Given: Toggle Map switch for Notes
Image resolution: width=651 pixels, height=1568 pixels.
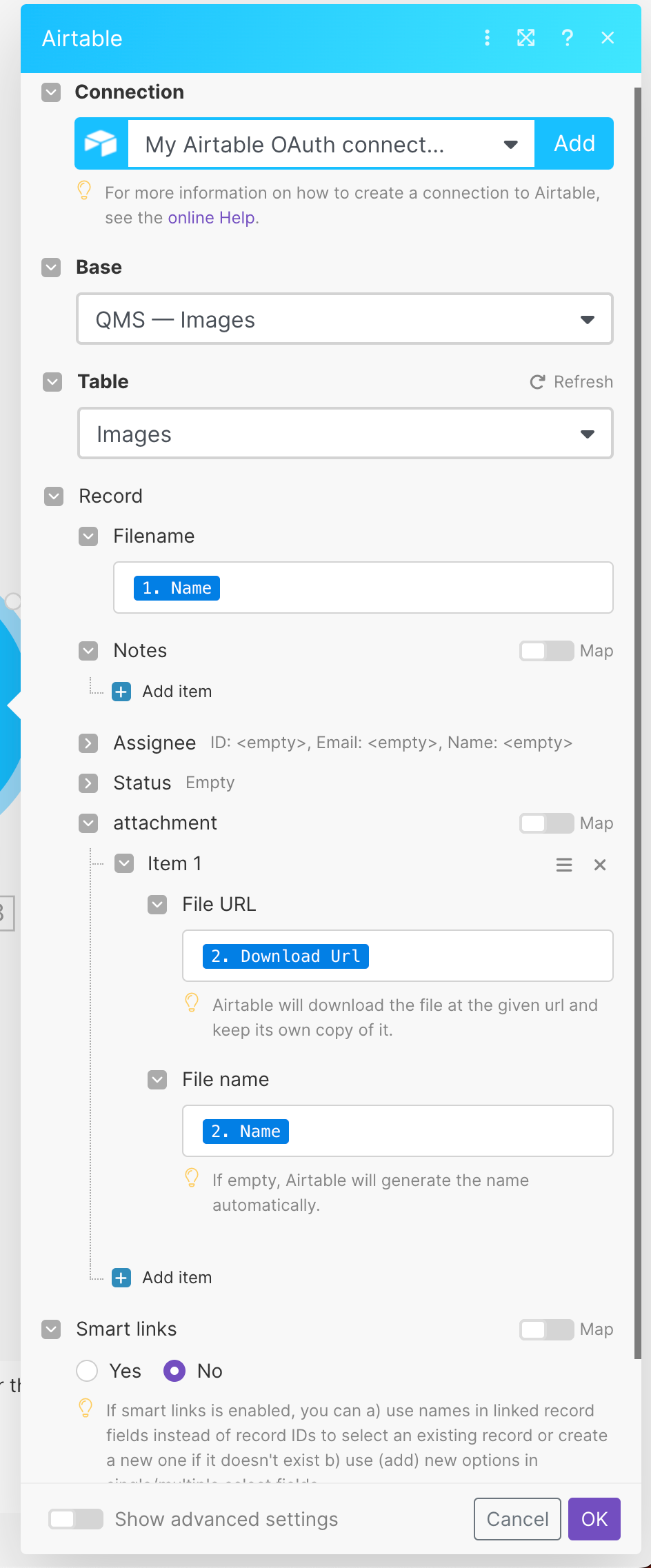Looking at the screenshot, I should coord(547,651).
